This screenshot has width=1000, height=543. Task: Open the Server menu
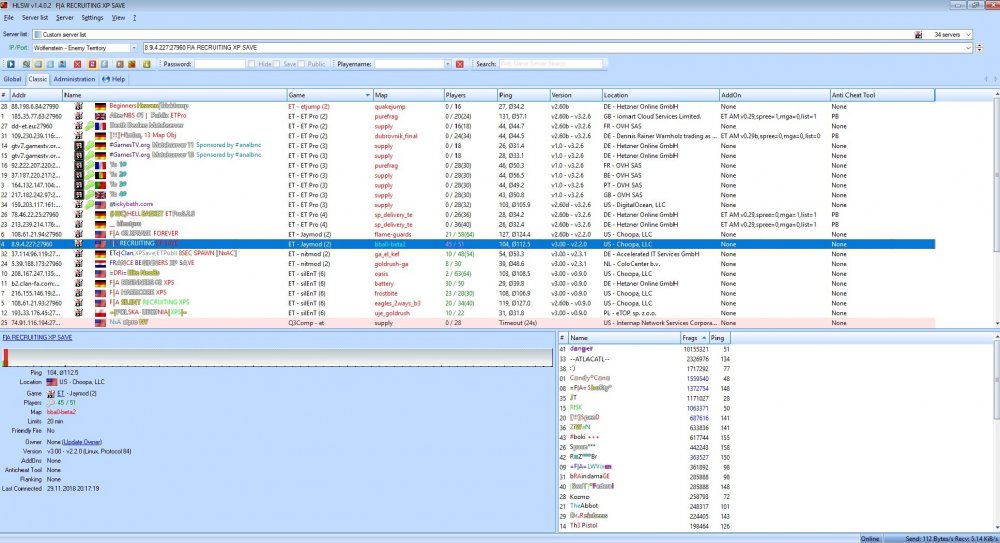(x=64, y=18)
